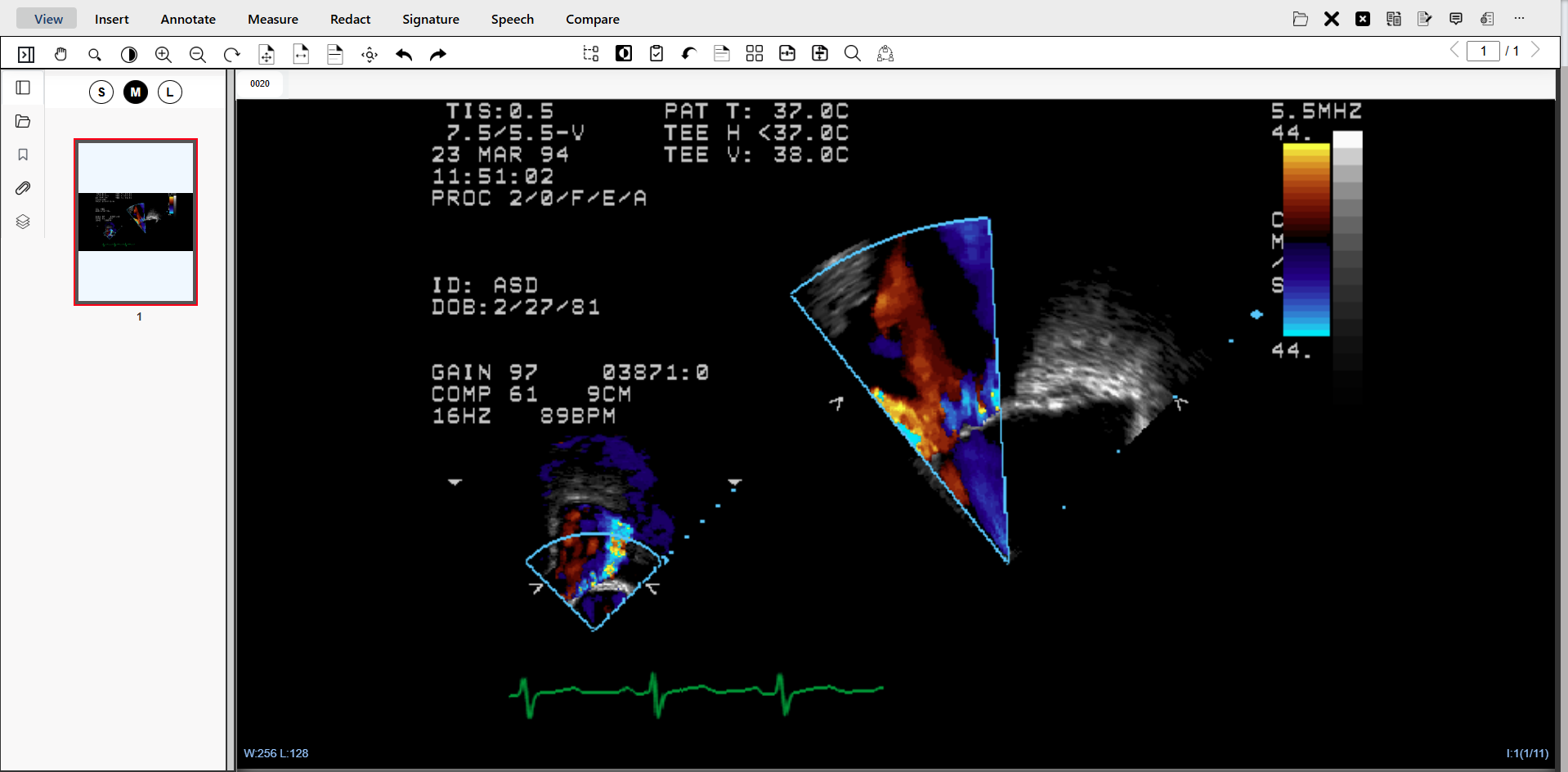The image size is (1568, 772).
Task: Open the thumbnail grid layout icon
Action: (x=755, y=53)
